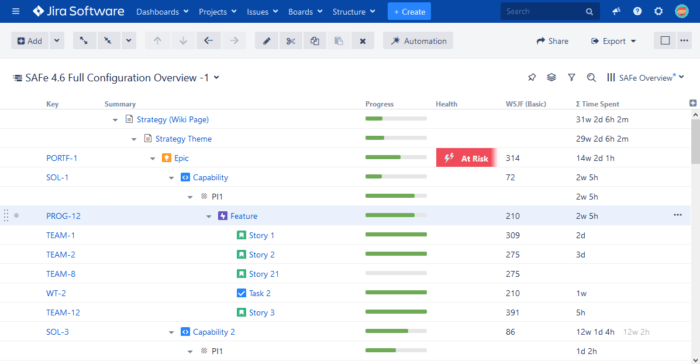Screen dimensions: 700x364
Task: Click the copy icon in toolbar
Action: [315, 41]
